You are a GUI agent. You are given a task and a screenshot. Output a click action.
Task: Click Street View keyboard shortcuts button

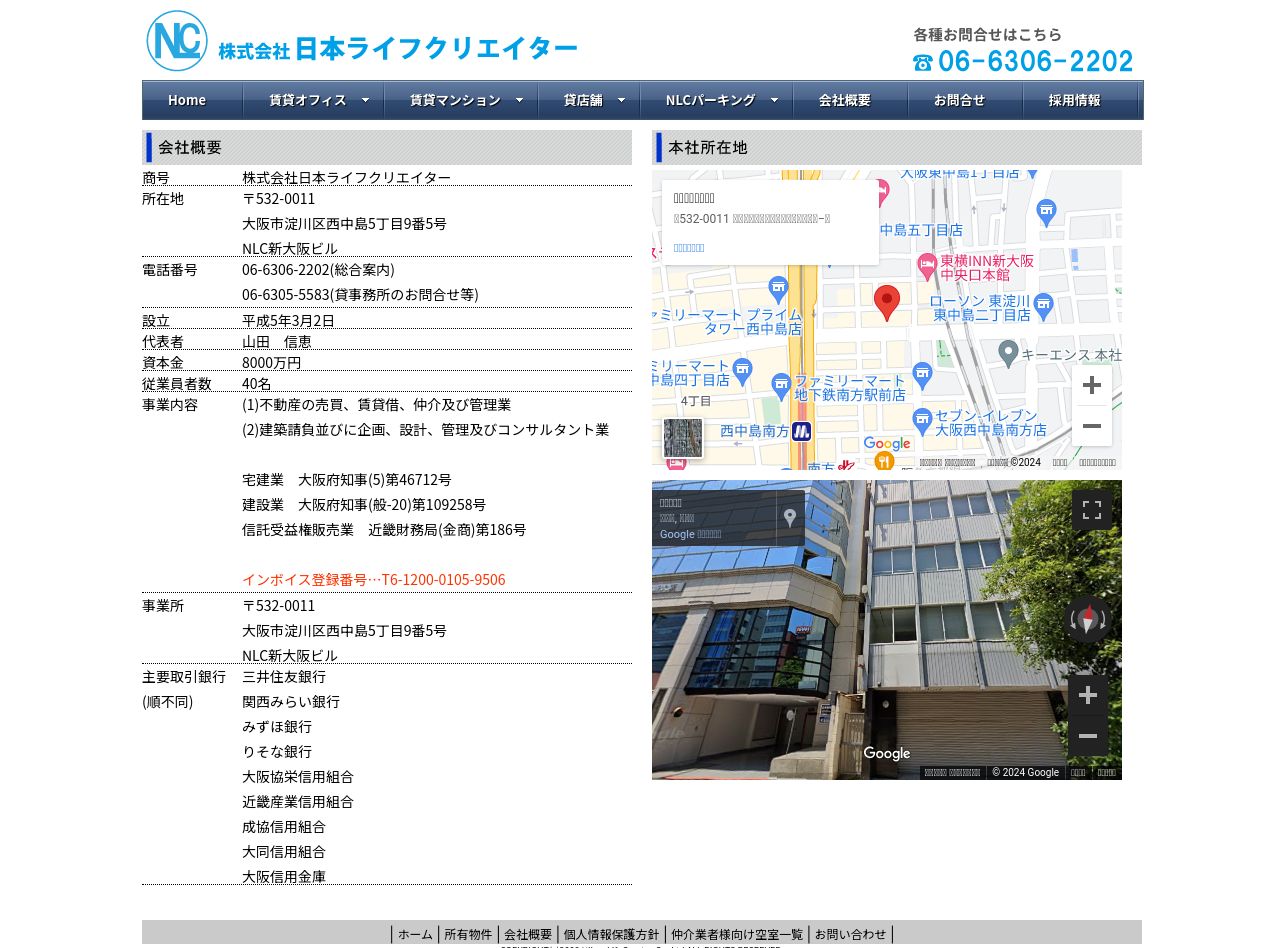[x=952, y=772]
